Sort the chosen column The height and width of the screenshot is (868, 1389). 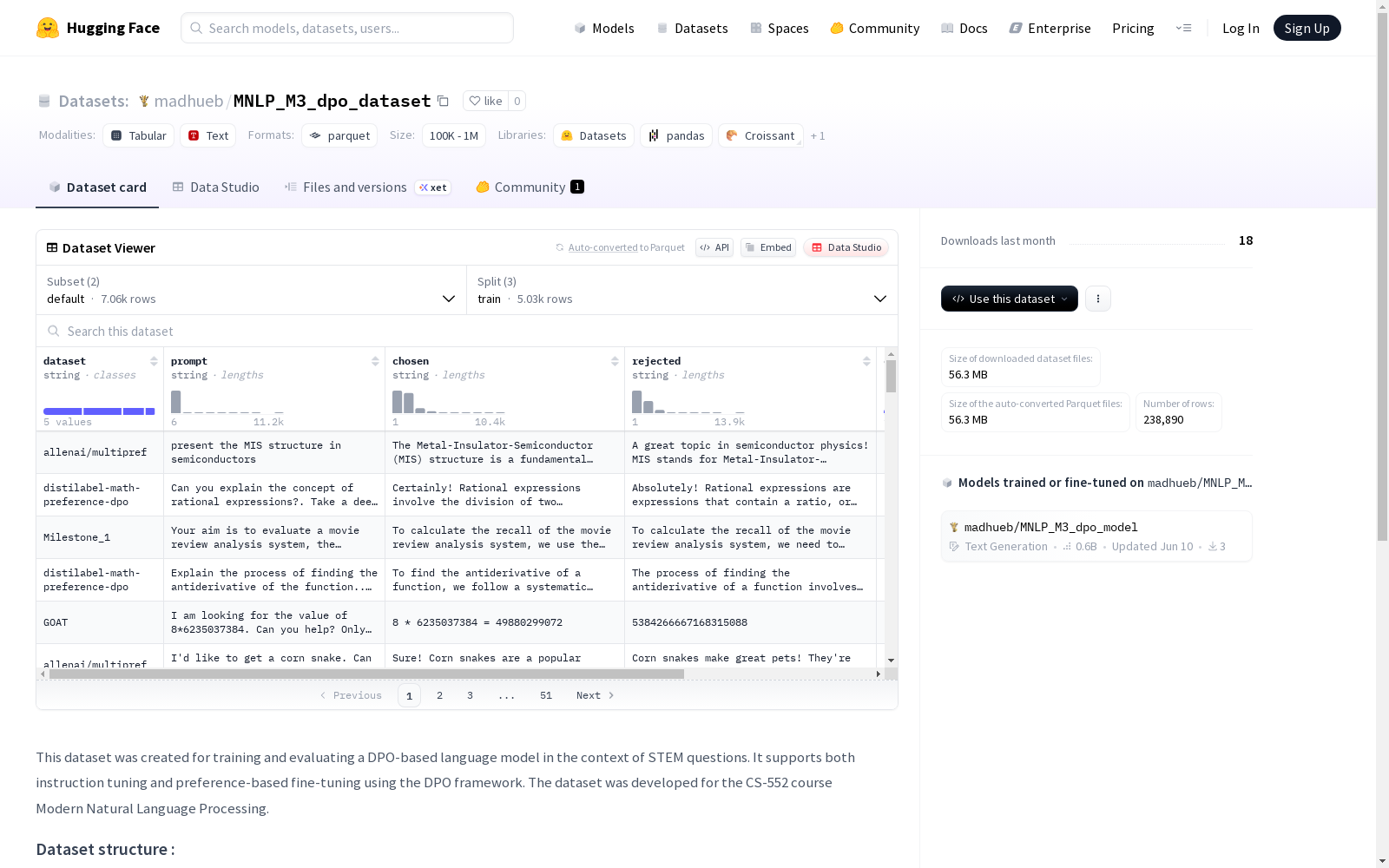[615, 361]
